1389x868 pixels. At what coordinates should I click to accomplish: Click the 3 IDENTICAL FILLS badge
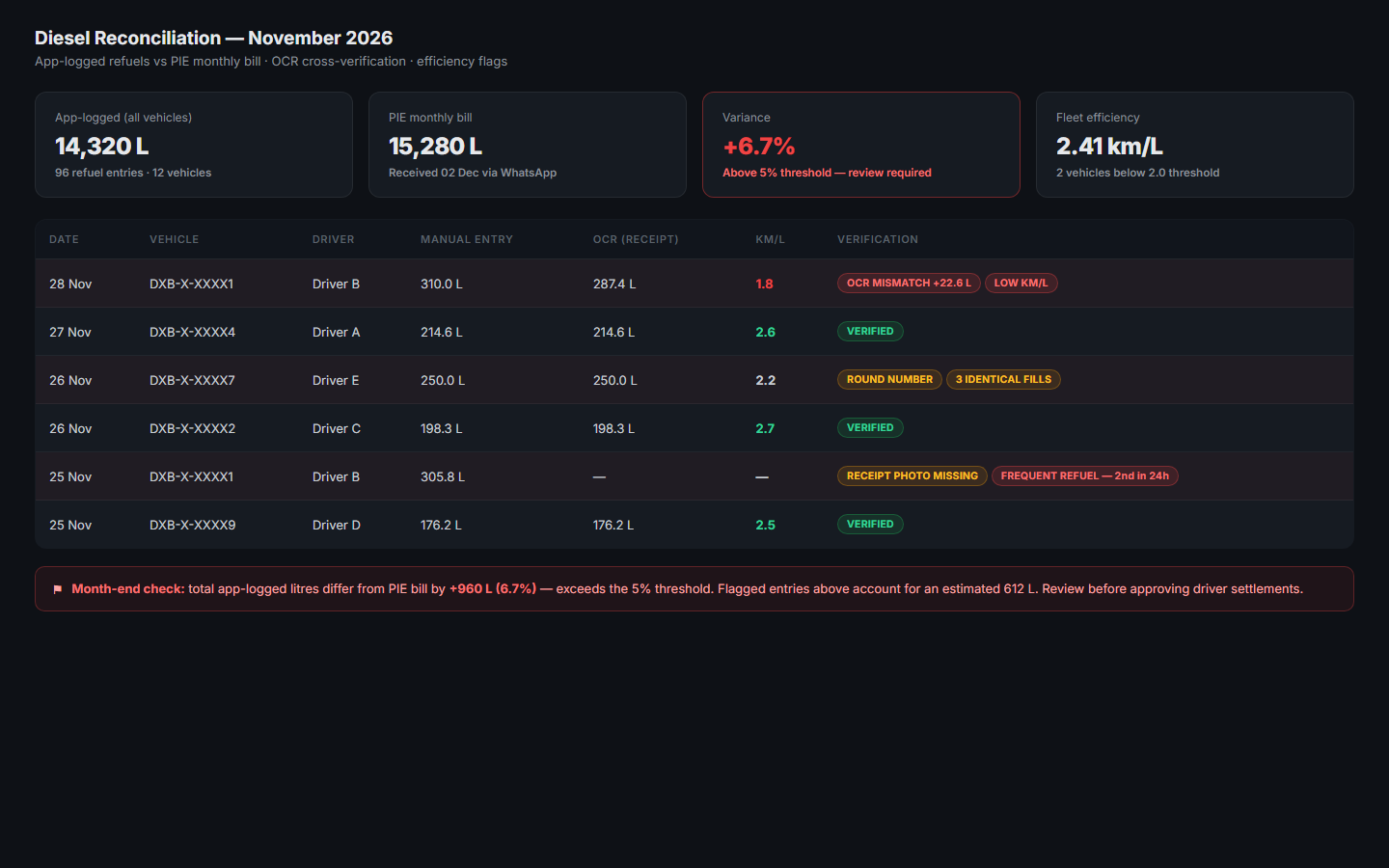coord(1003,379)
